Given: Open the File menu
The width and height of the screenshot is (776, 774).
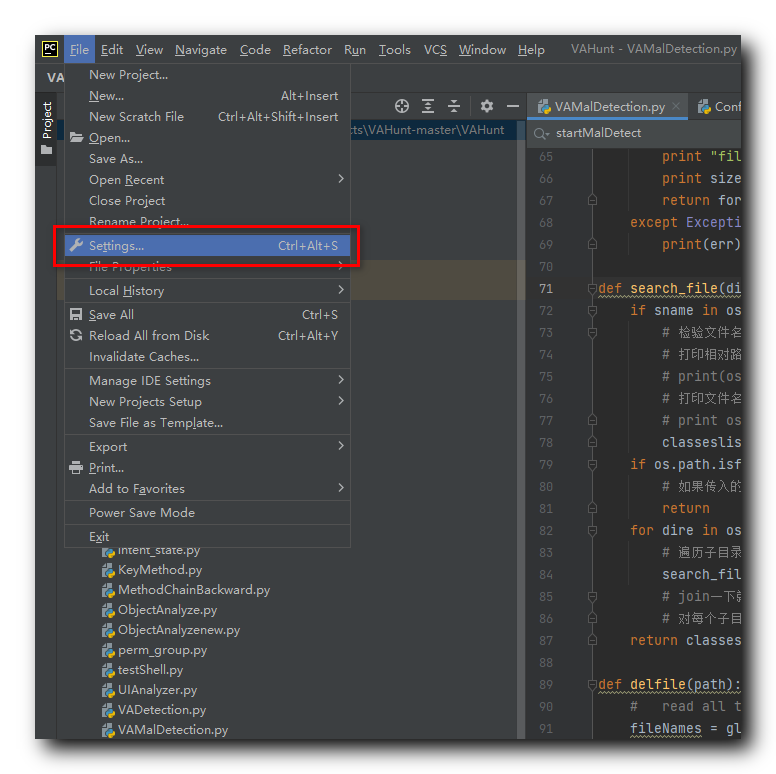Looking at the screenshot, I should coord(79,49).
